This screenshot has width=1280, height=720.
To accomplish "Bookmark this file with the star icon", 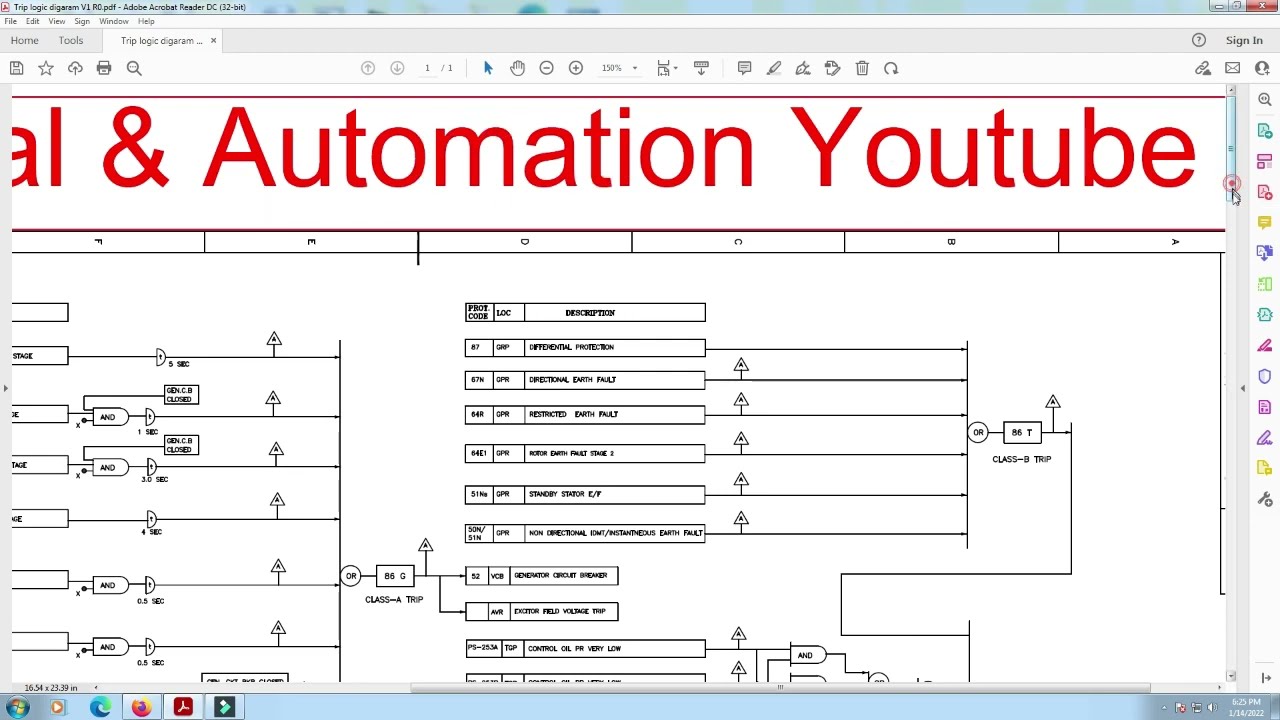I will [46, 68].
